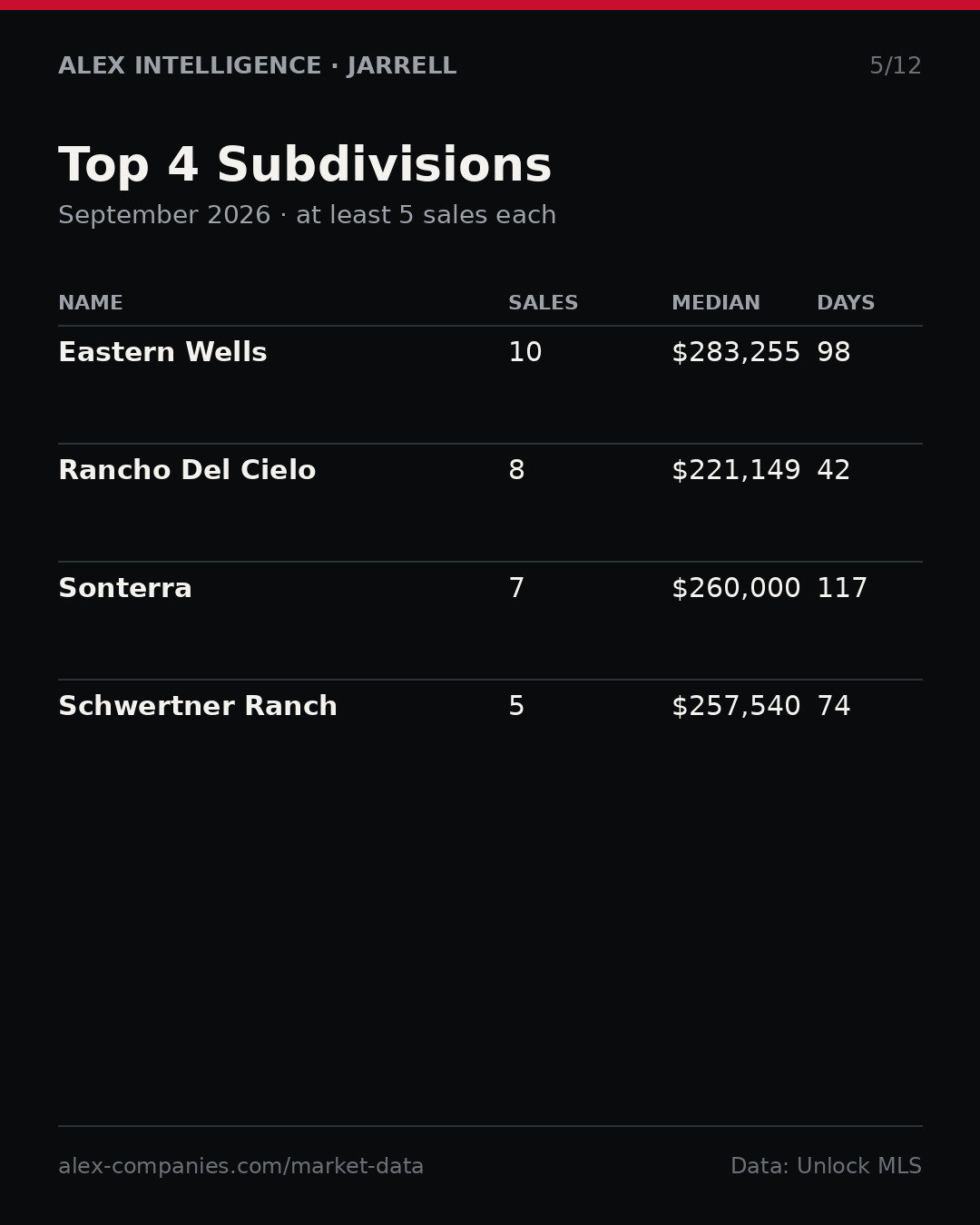Click the ALEX INTELLIGENCE · JARRELL header

point(258,66)
